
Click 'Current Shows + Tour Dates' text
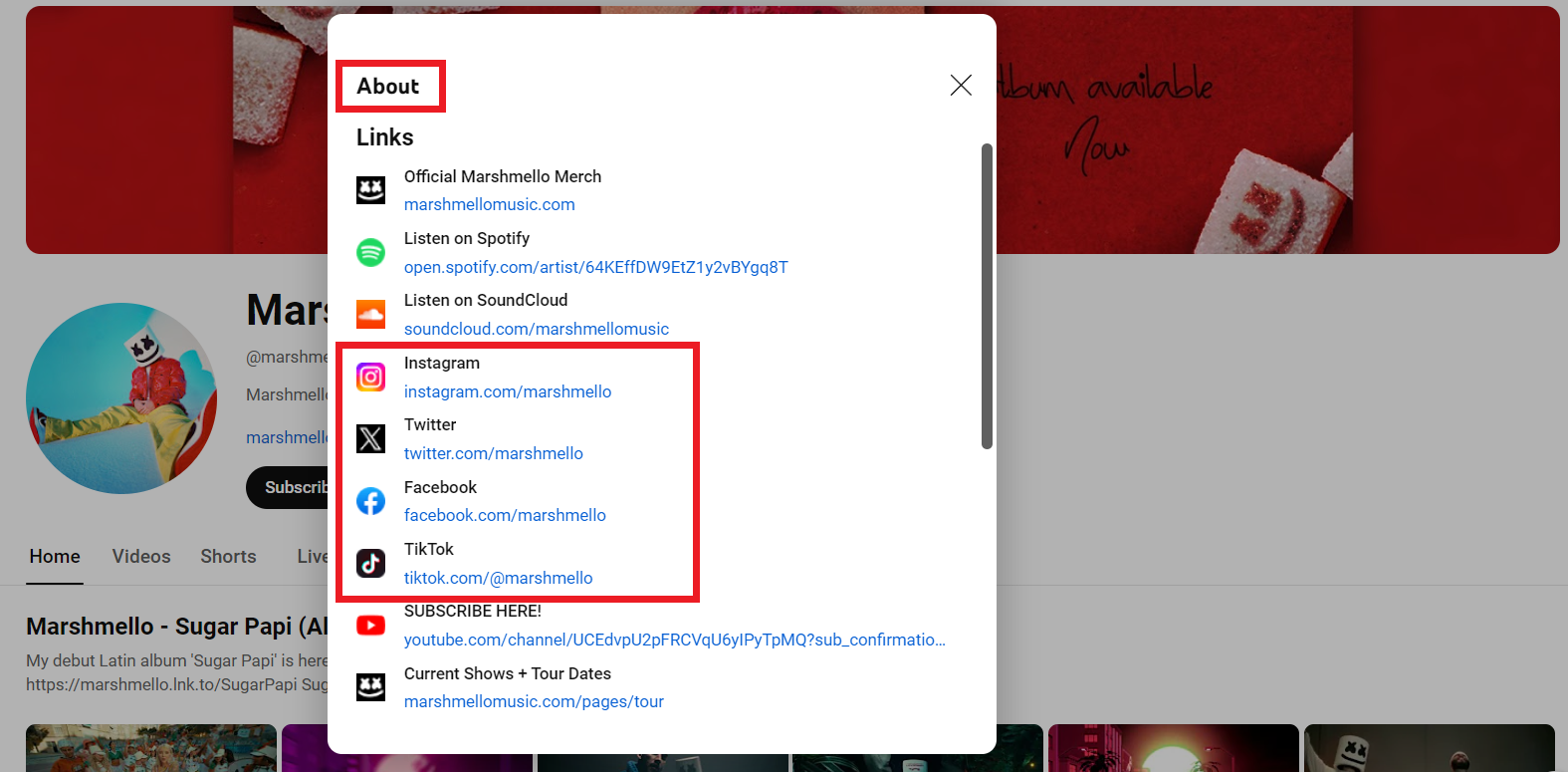click(508, 673)
